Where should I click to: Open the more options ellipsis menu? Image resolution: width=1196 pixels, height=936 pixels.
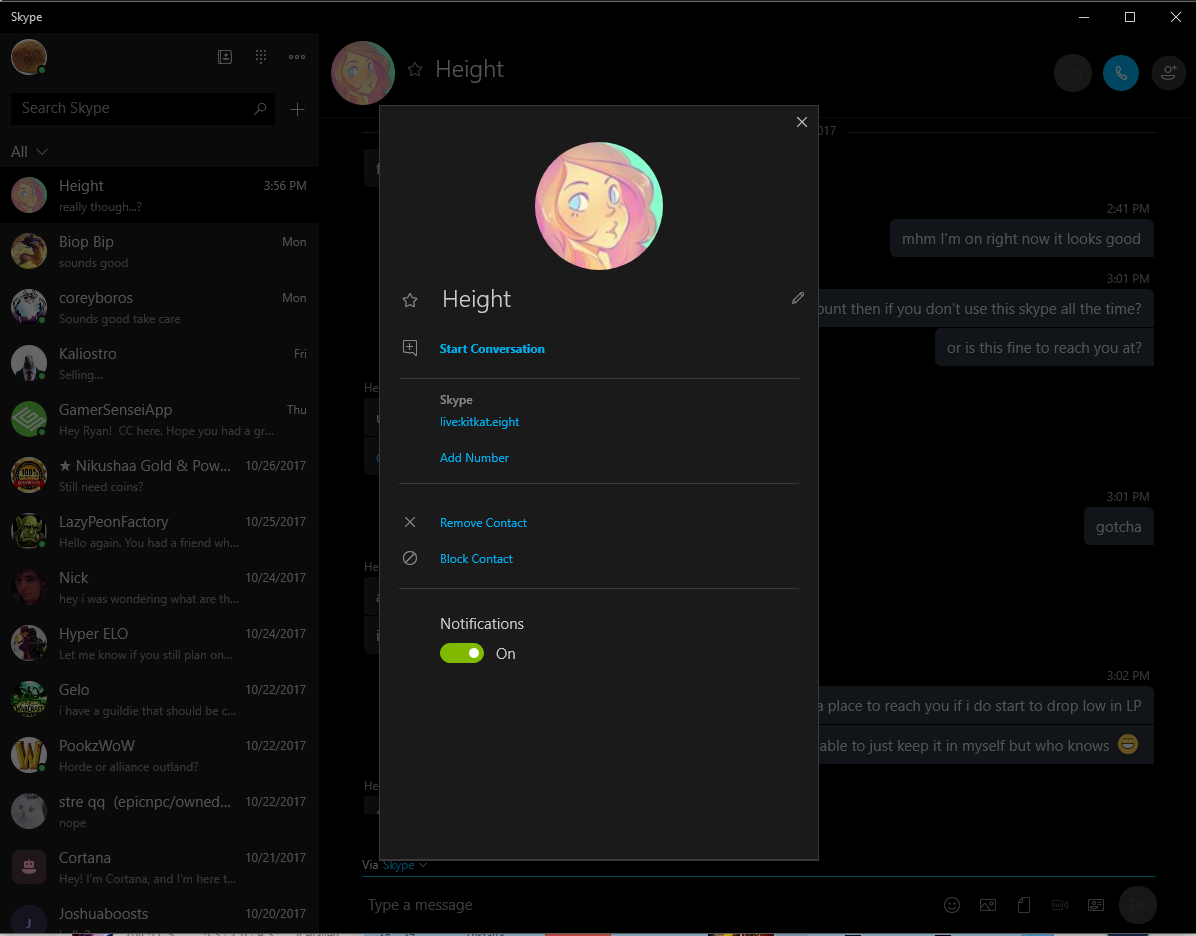[297, 56]
